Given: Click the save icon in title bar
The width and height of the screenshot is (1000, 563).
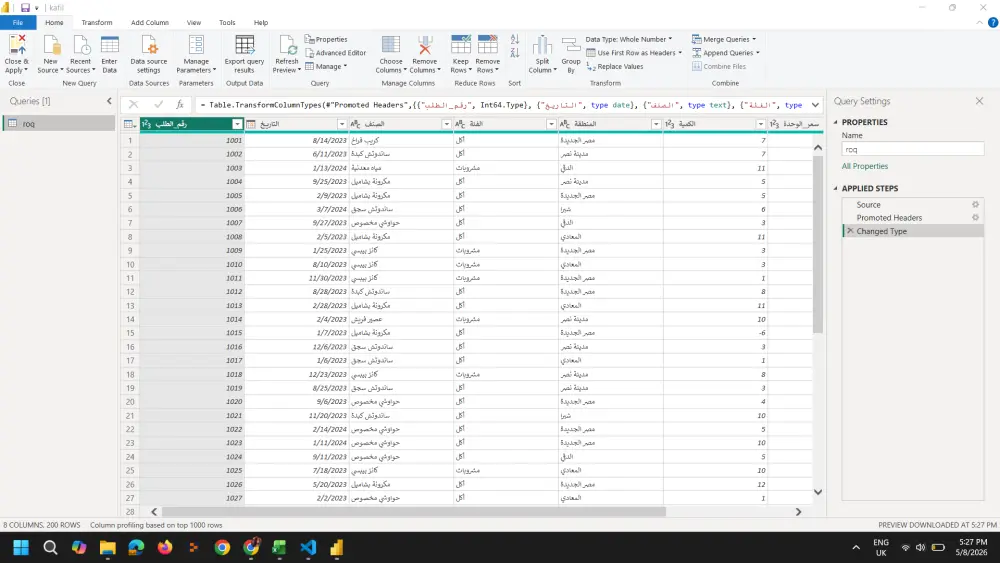Looking at the screenshot, I should (25, 8).
